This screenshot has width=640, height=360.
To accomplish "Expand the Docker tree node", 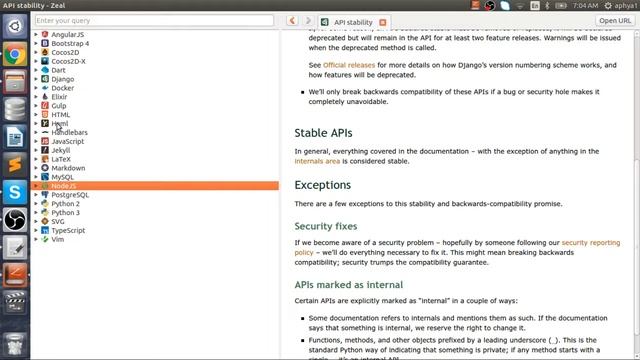I will coord(36,88).
